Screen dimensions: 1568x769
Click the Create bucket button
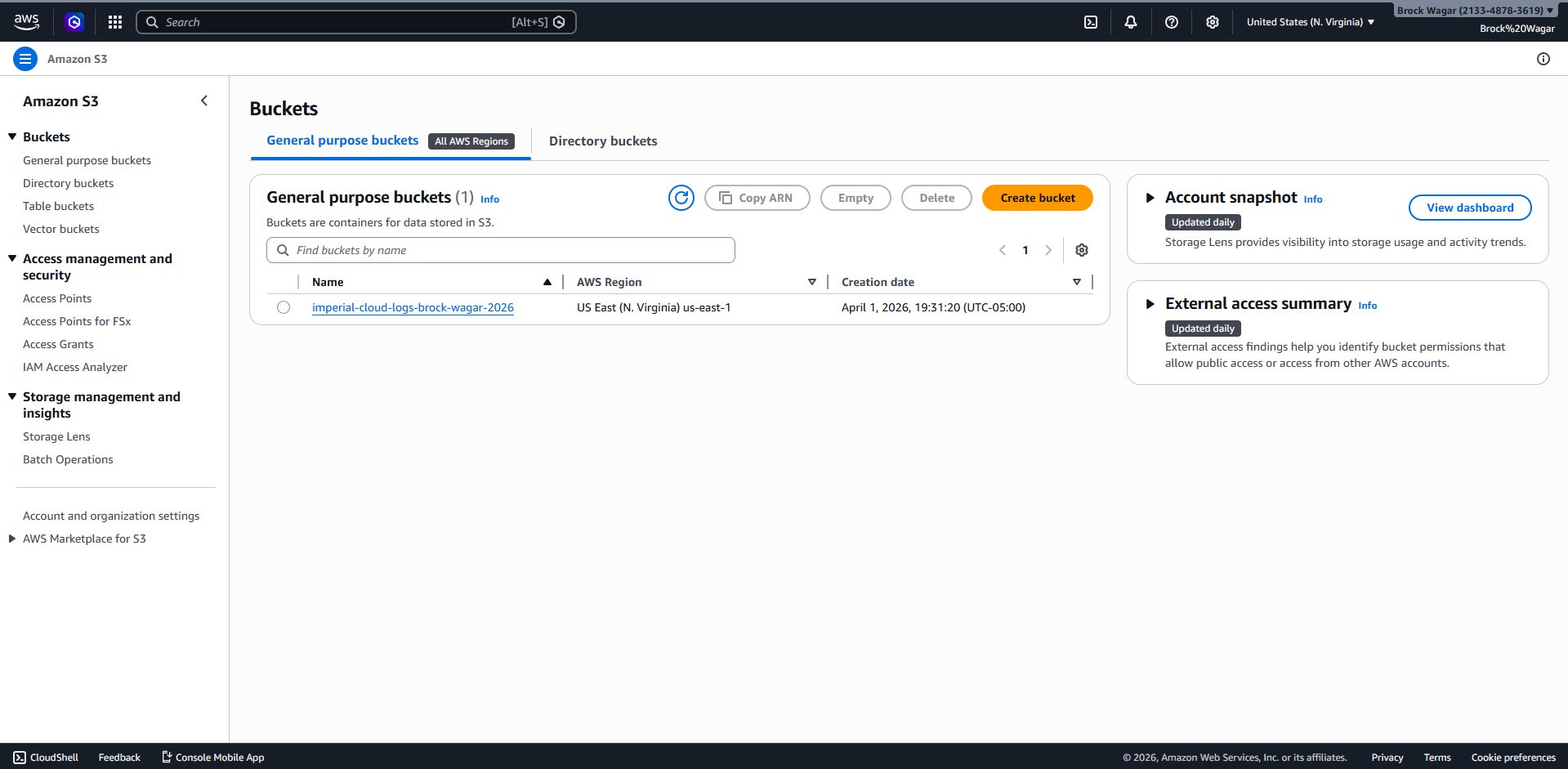tap(1038, 198)
